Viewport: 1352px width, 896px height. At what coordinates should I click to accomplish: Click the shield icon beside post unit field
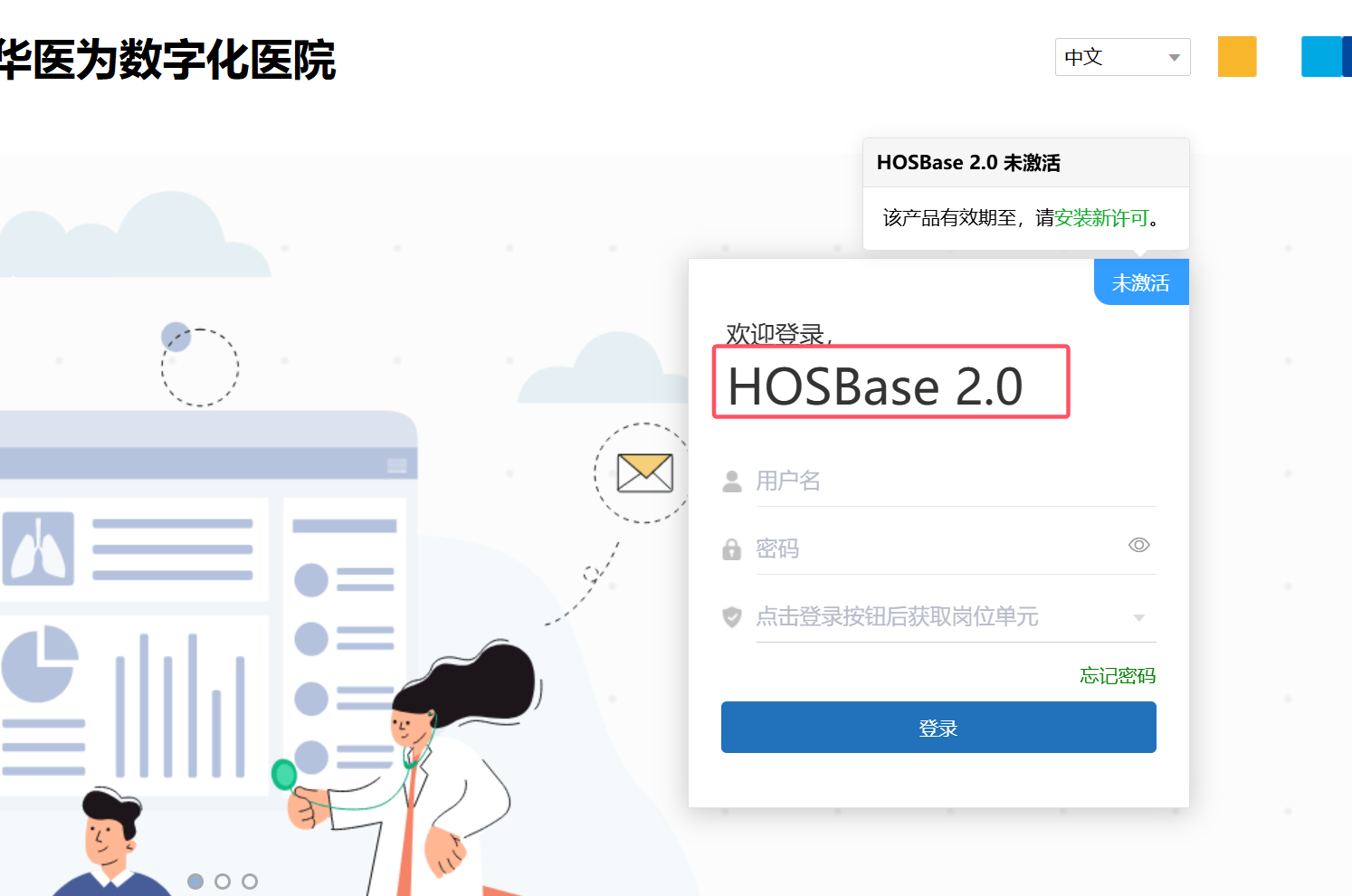[732, 617]
